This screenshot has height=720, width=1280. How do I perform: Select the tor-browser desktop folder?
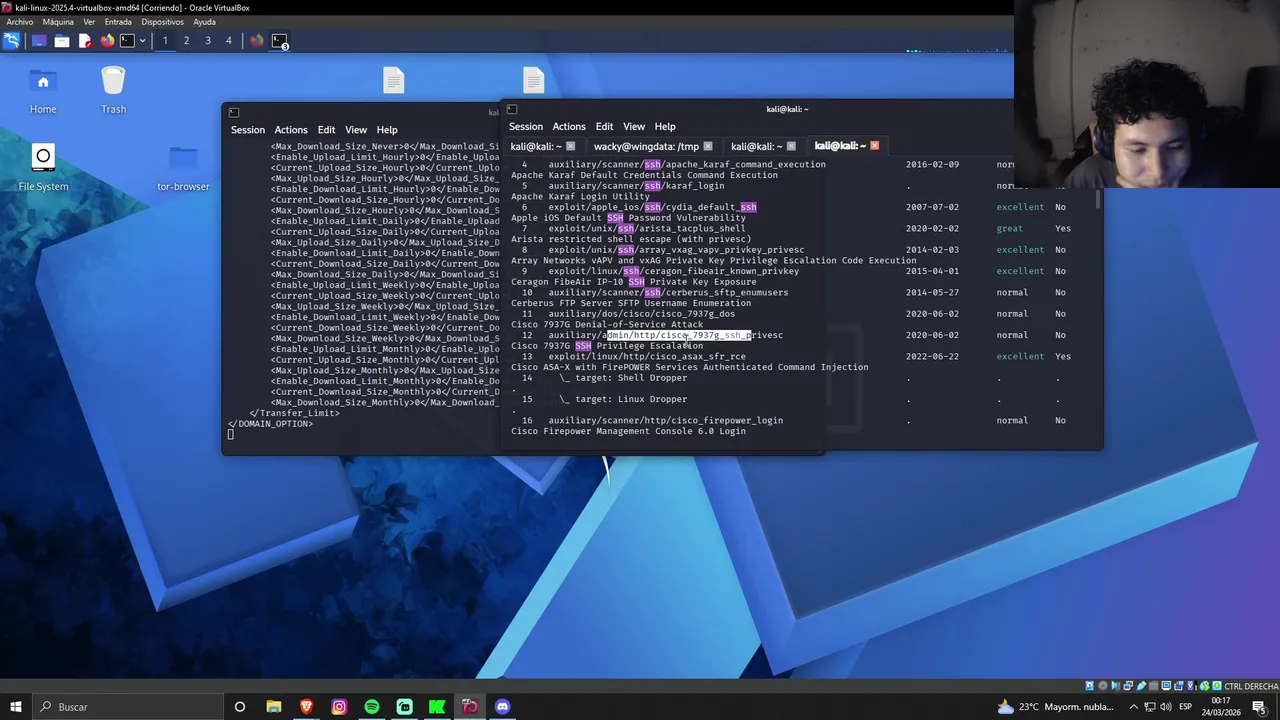pyautogui.click(x=183, y=168)
